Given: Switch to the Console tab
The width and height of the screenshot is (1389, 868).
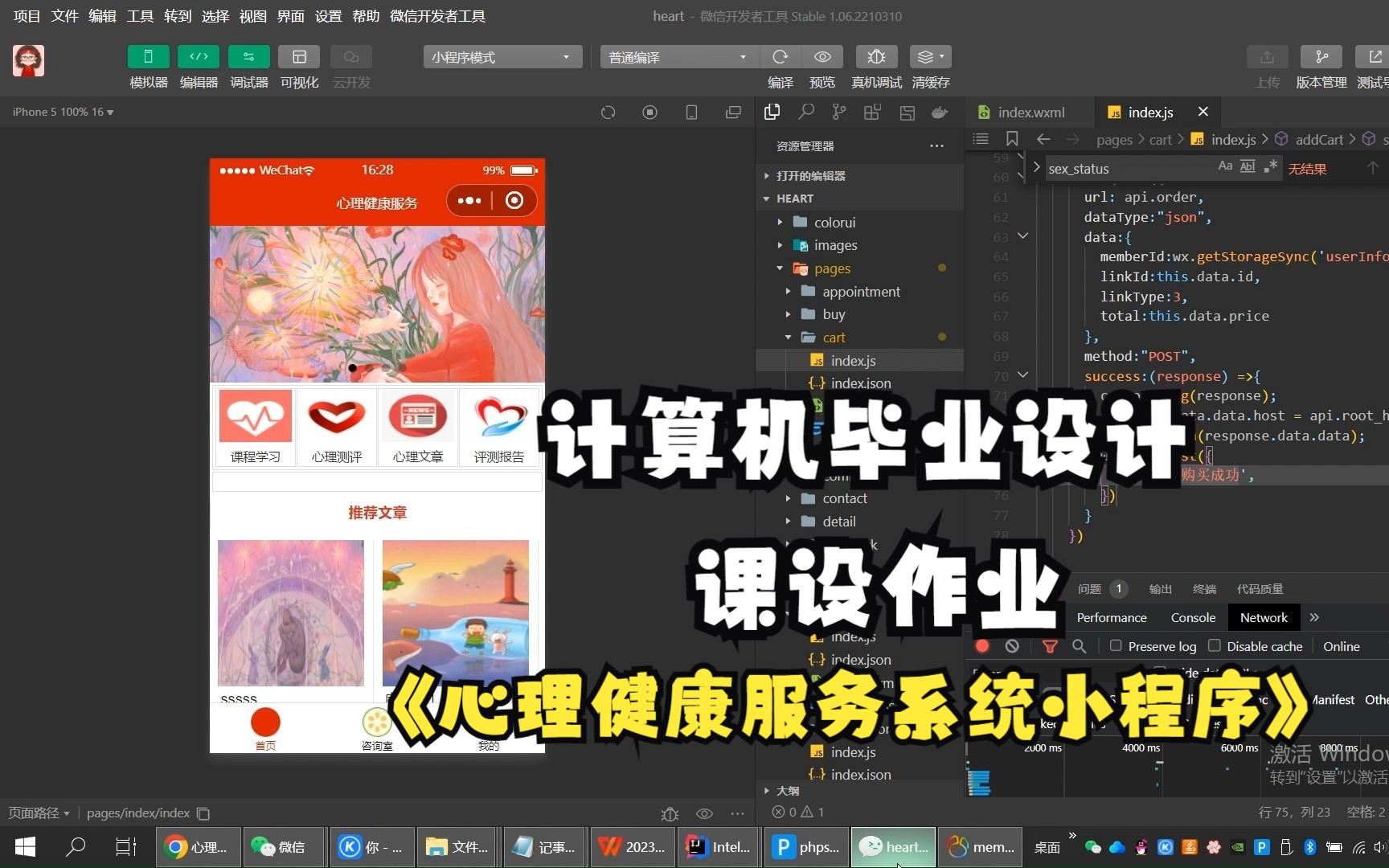Looking at the screenshot, I should pos(1193,617).
